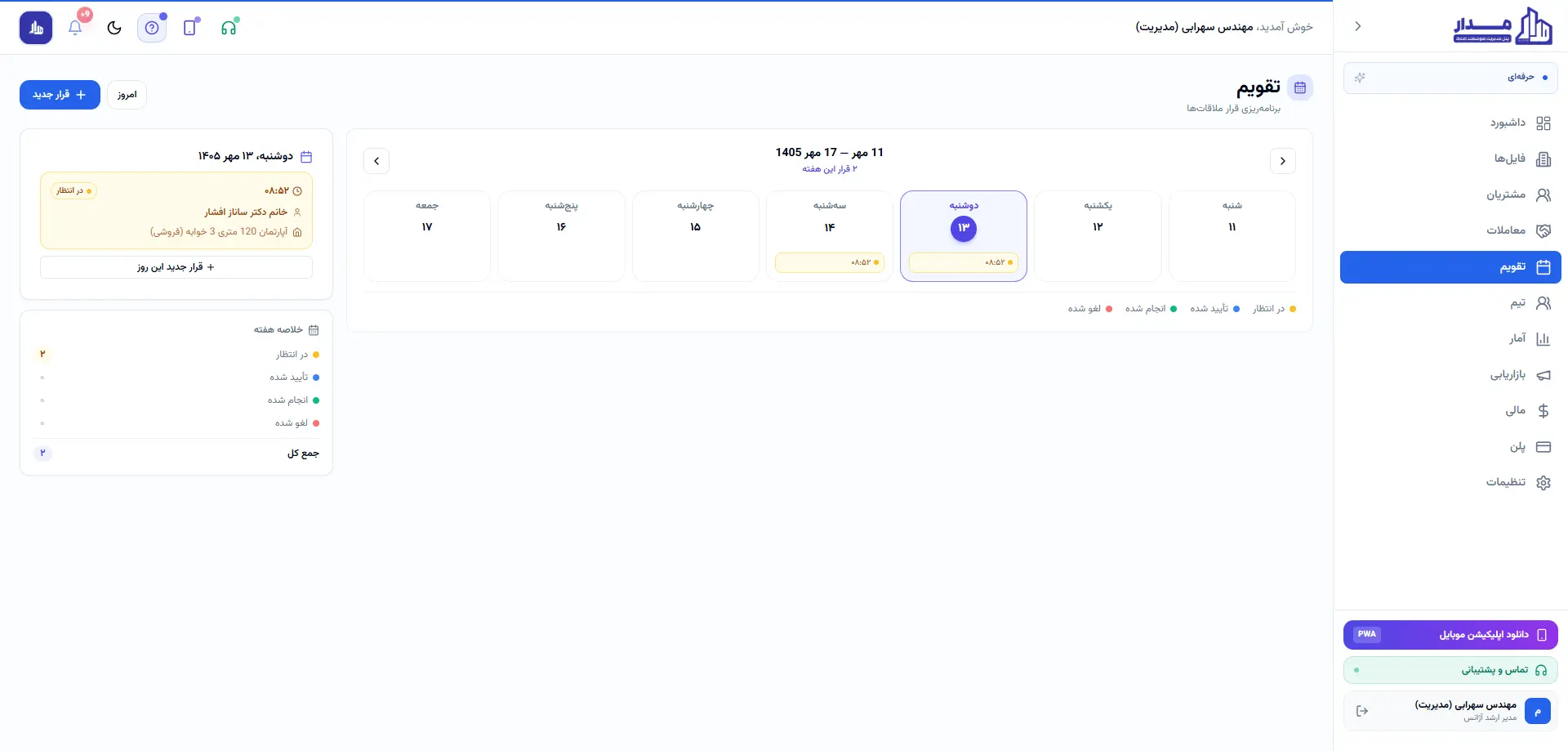
Task: Select چهارشنبه ۱۵ day cell
Action: (696, 236)
